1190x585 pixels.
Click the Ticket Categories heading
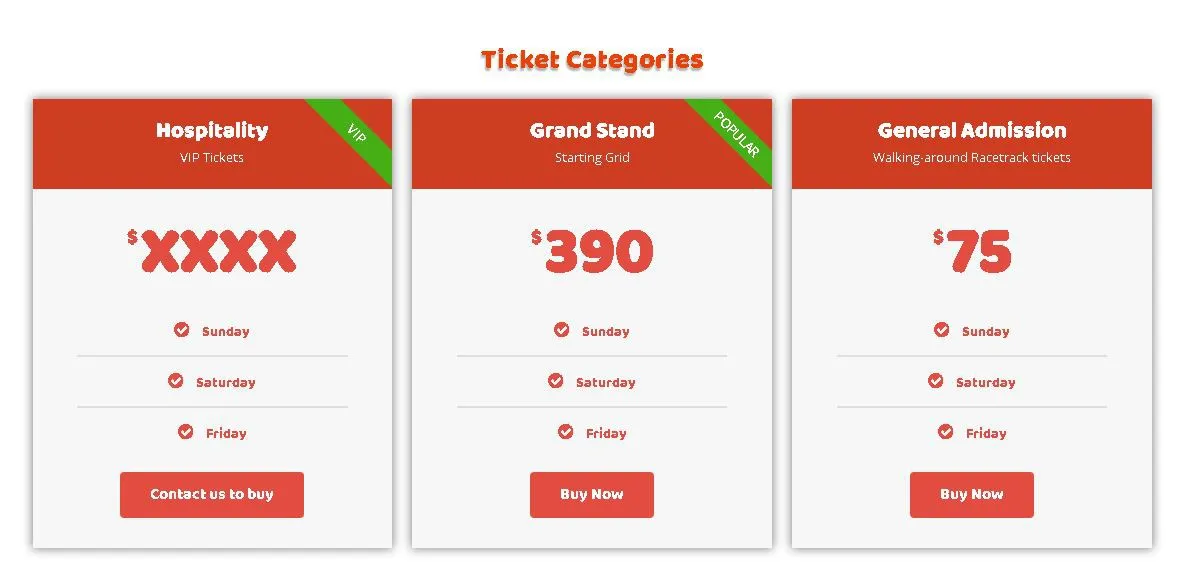(592, 59)
